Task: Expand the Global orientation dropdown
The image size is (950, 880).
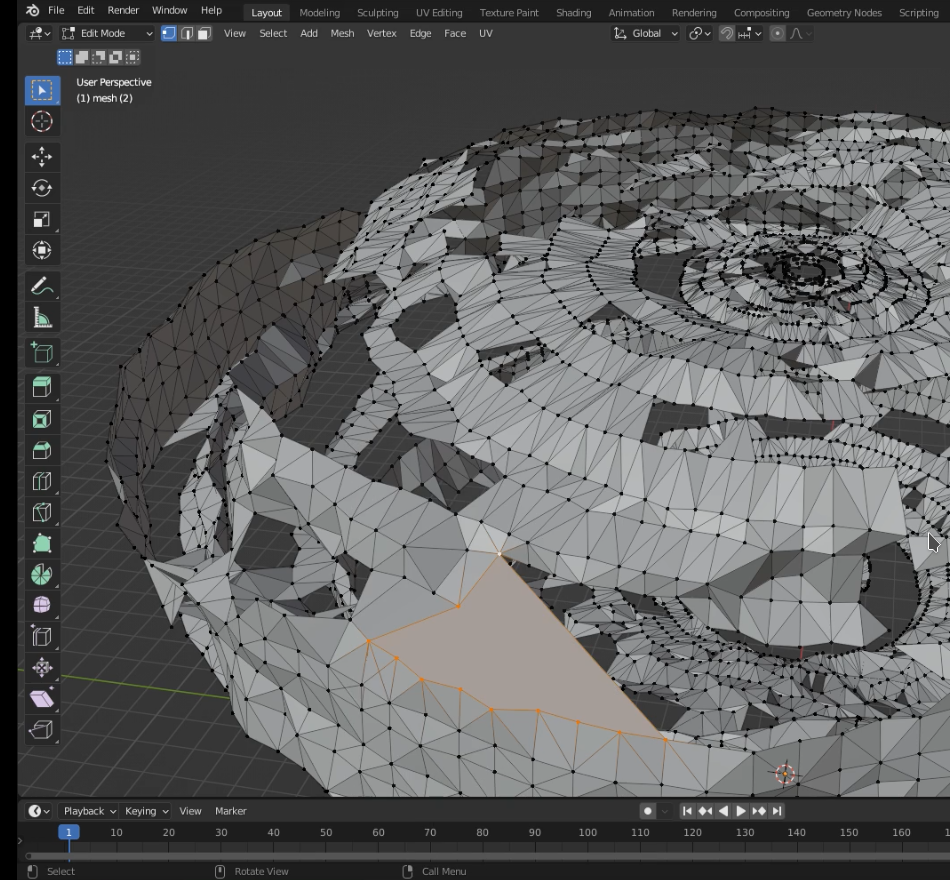Action: [x=646, y=33]
